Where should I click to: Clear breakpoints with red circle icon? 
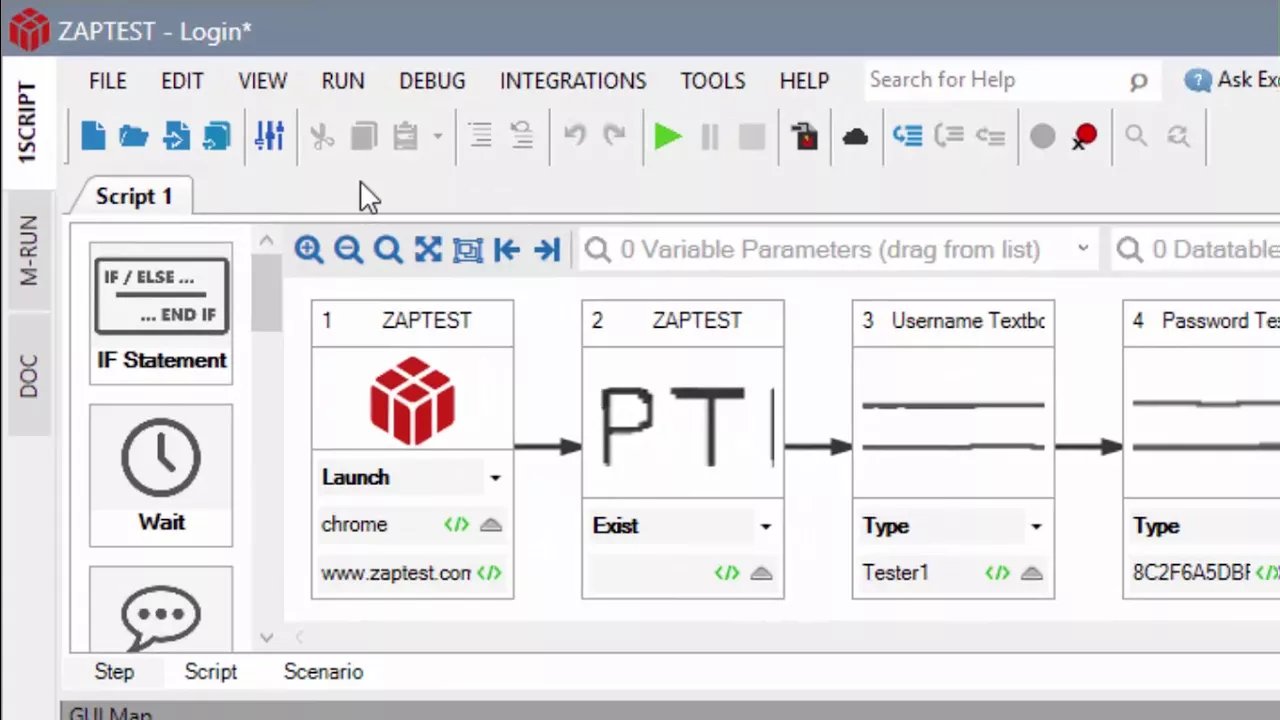(x=1084, y=137)
